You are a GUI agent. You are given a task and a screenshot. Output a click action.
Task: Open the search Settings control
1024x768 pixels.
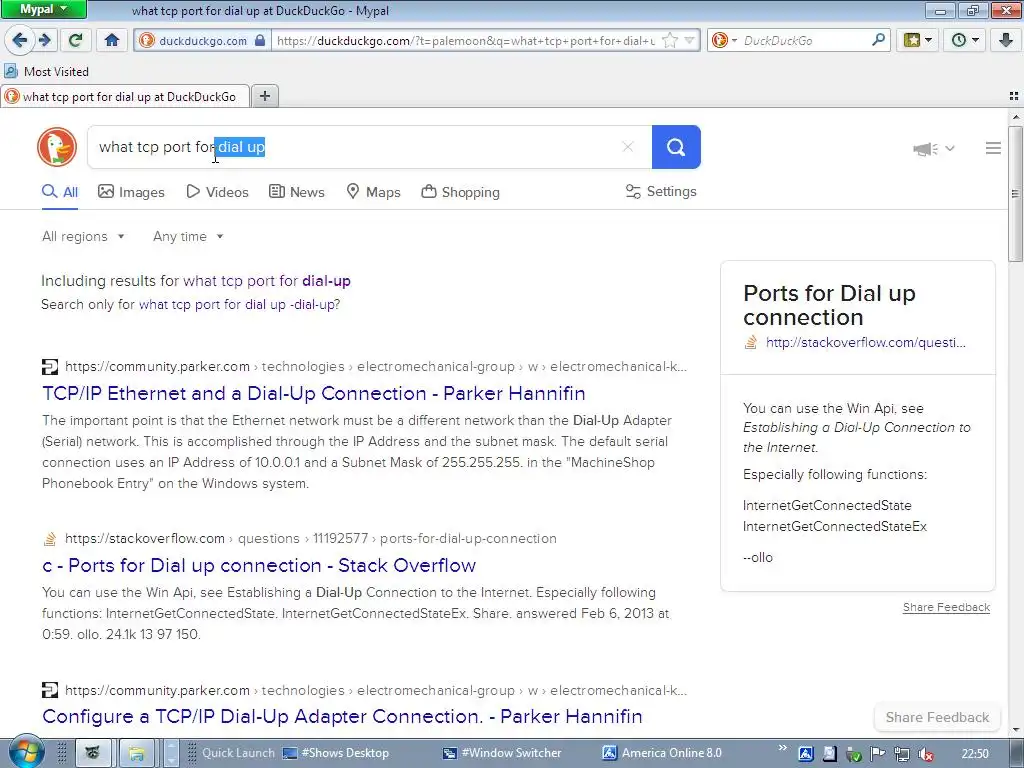(661, 191)
